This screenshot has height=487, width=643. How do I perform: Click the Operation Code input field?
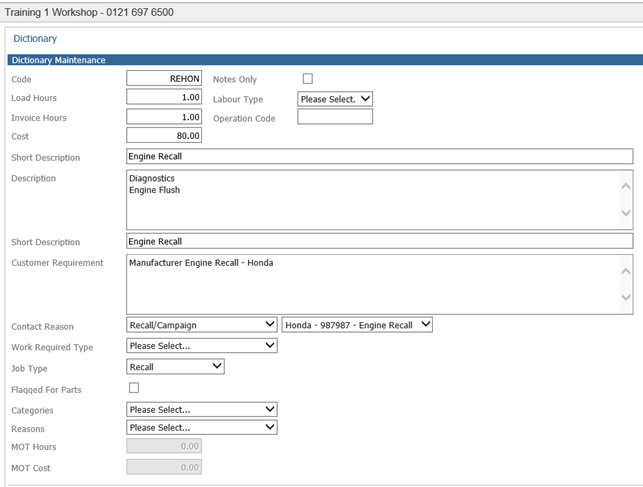pyautogui.click(x=335, y=117)
